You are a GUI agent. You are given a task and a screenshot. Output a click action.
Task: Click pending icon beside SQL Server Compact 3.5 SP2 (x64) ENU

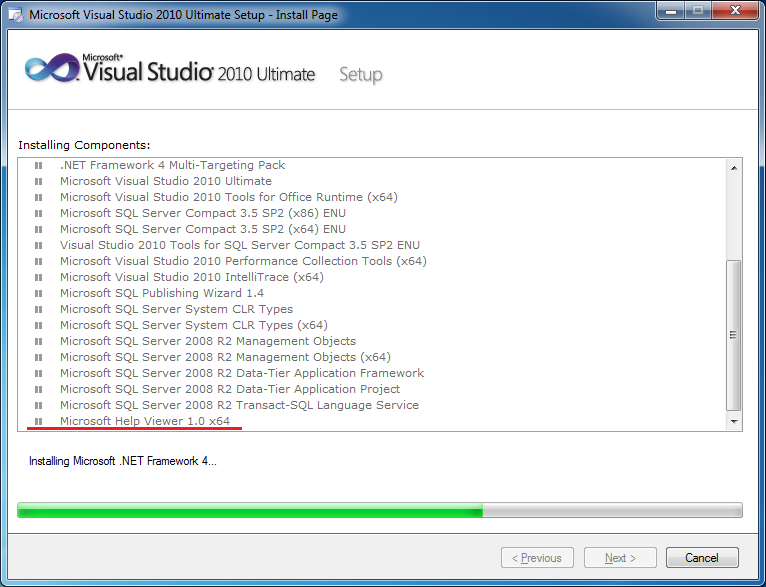click(39, 230)
